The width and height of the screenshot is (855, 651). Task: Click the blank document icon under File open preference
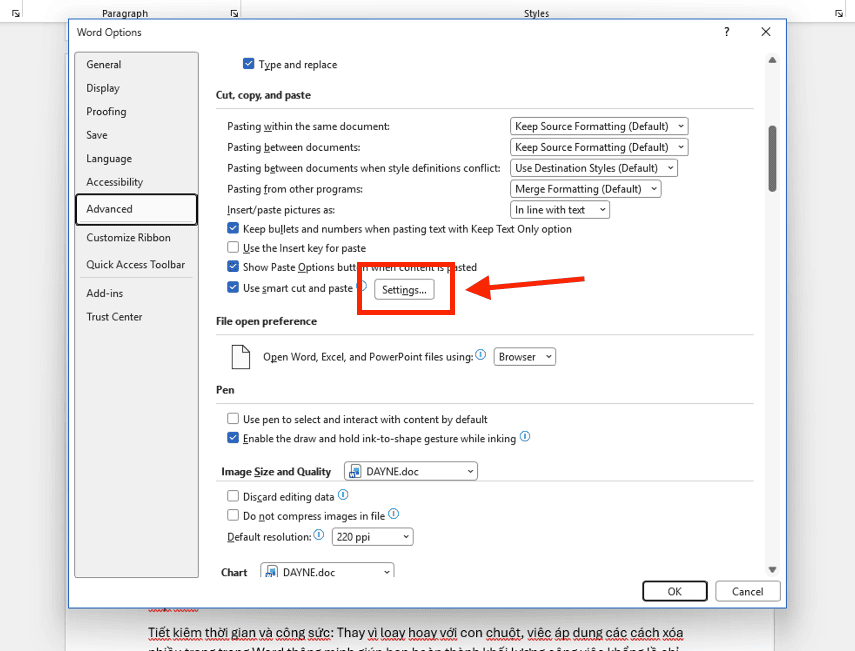point(240,357)
